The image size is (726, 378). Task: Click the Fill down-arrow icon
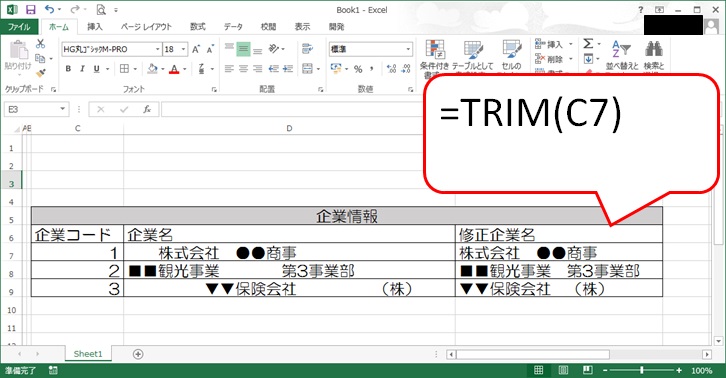click(588, 59)
